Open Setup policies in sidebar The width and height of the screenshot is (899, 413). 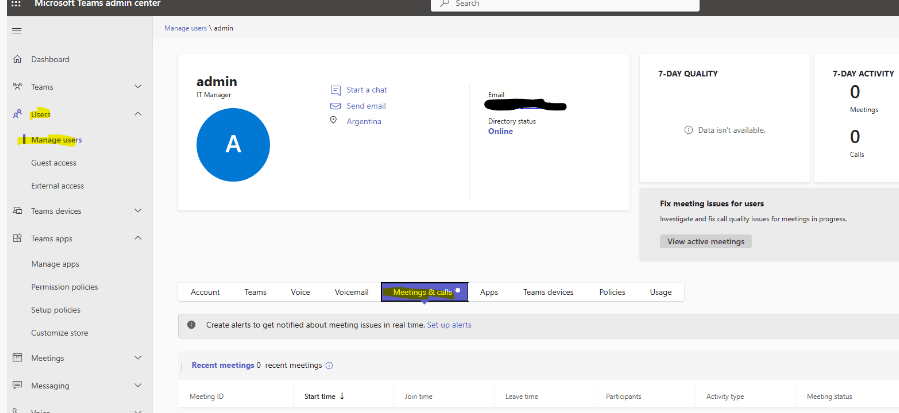tap(56, 310)
